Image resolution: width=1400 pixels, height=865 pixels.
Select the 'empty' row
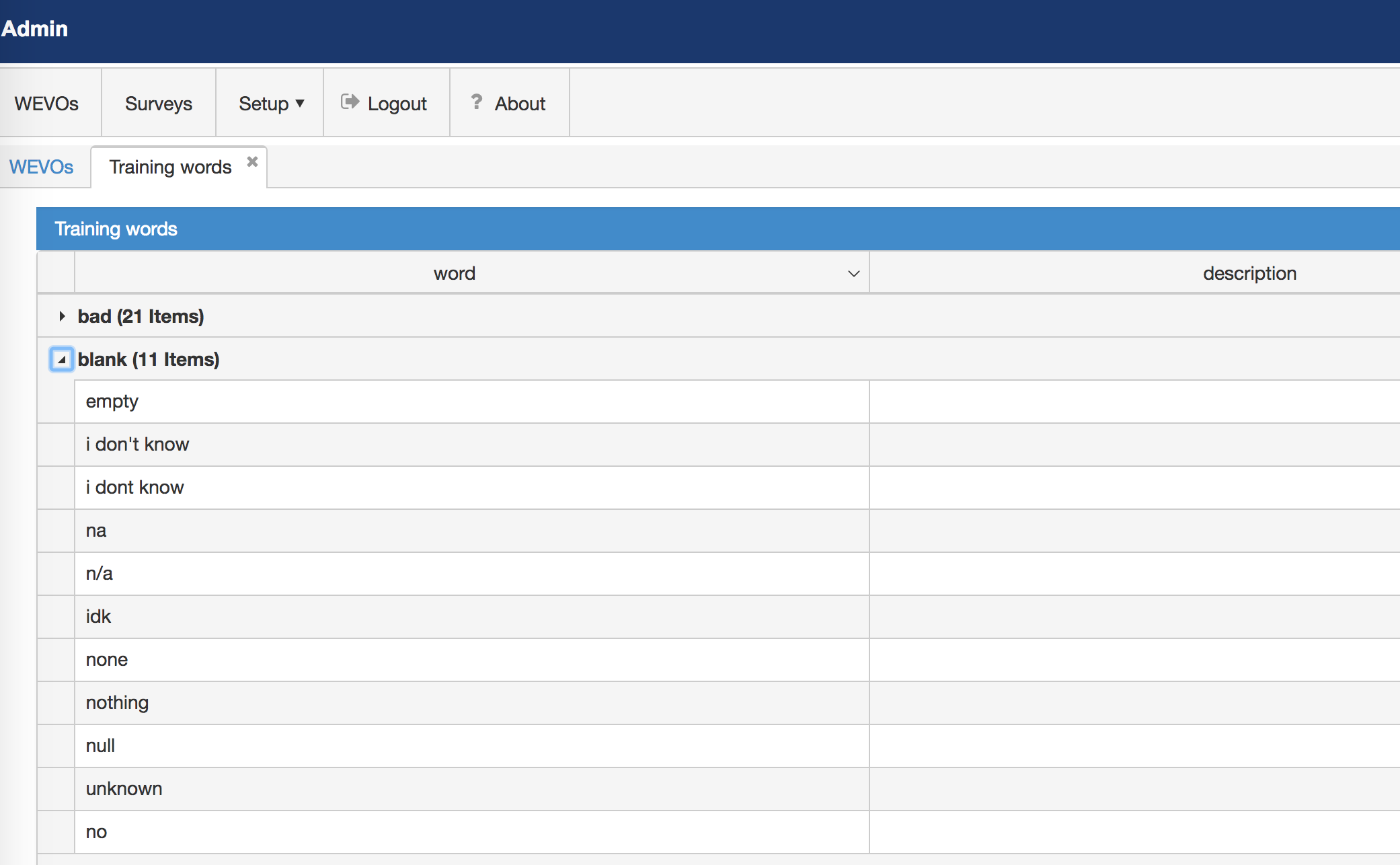(719, 402)
